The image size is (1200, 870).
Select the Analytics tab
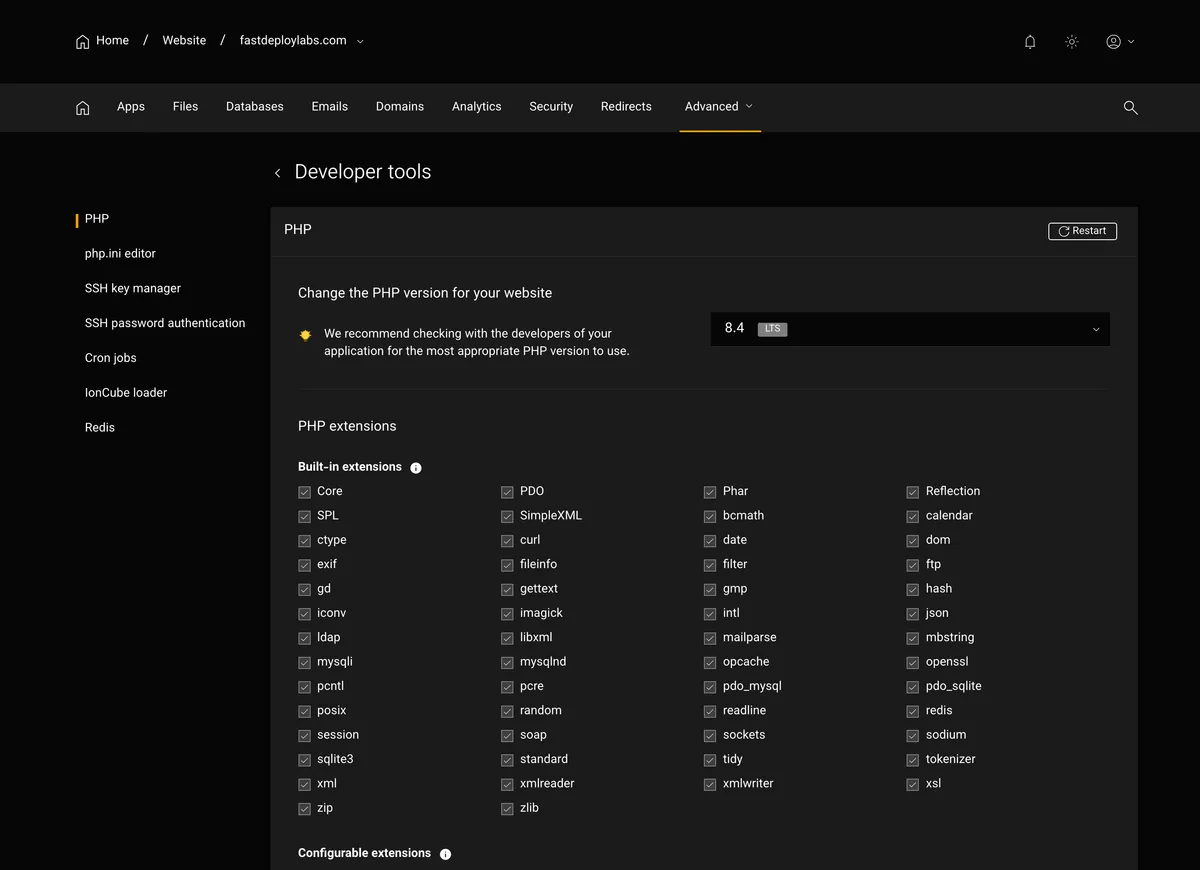tap(477, 106)
